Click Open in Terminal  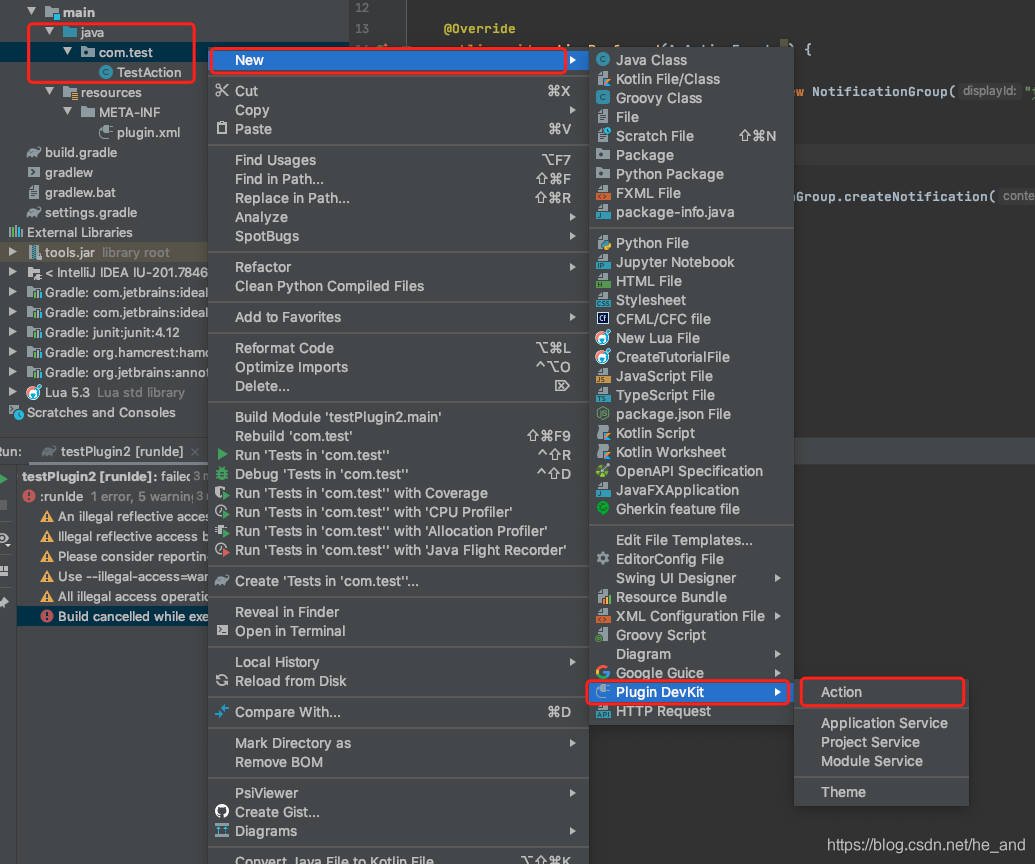[x=398, y=631]
